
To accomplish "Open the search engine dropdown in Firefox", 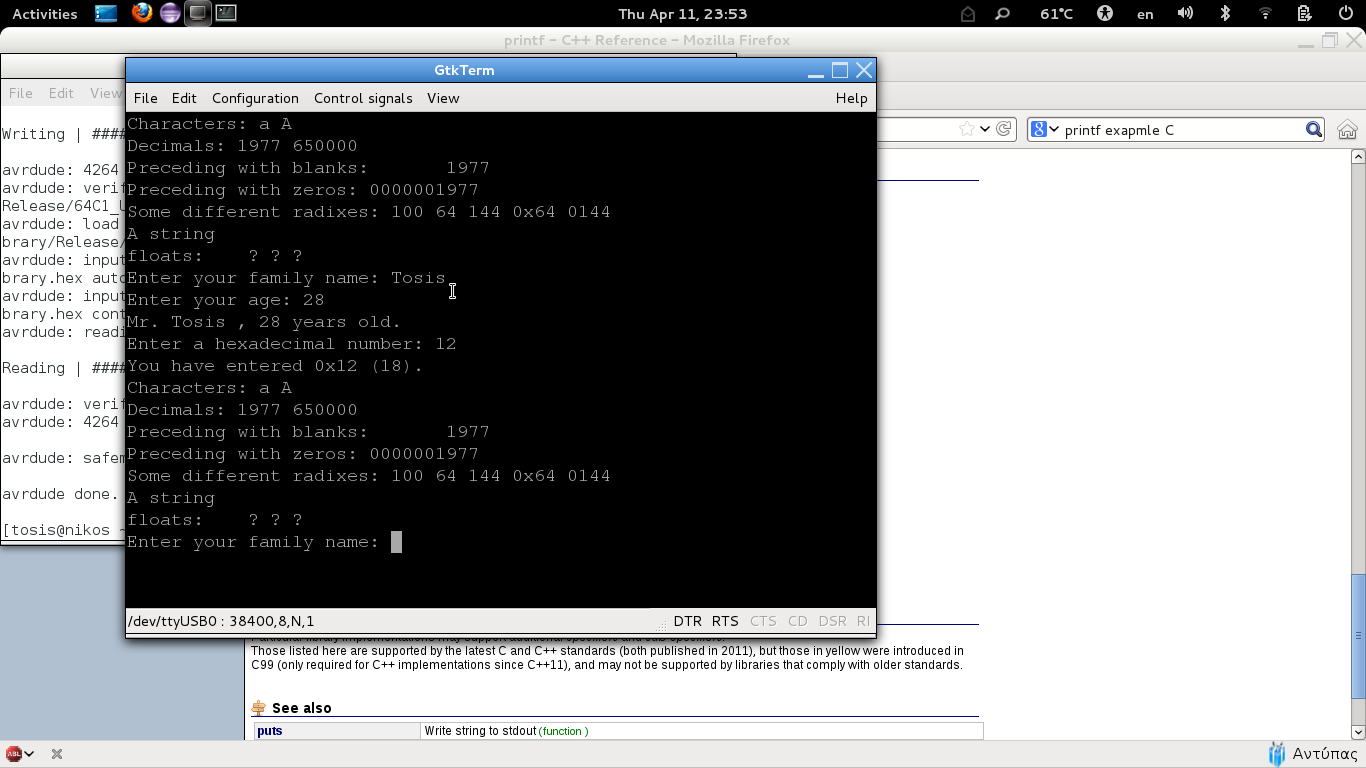I will [x=1049, y=129].
